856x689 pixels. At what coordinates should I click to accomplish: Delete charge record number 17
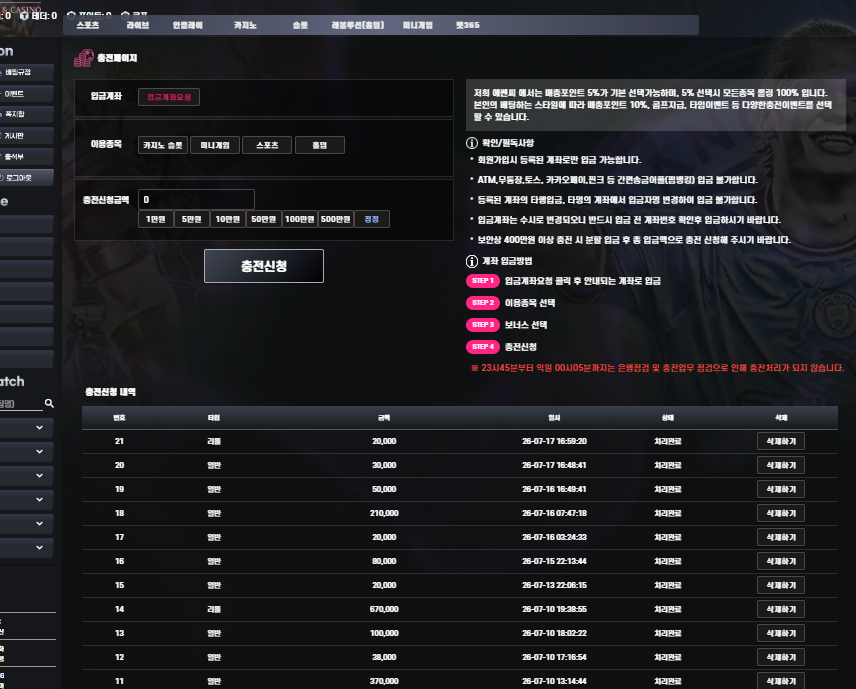click(x=781, y=537)
